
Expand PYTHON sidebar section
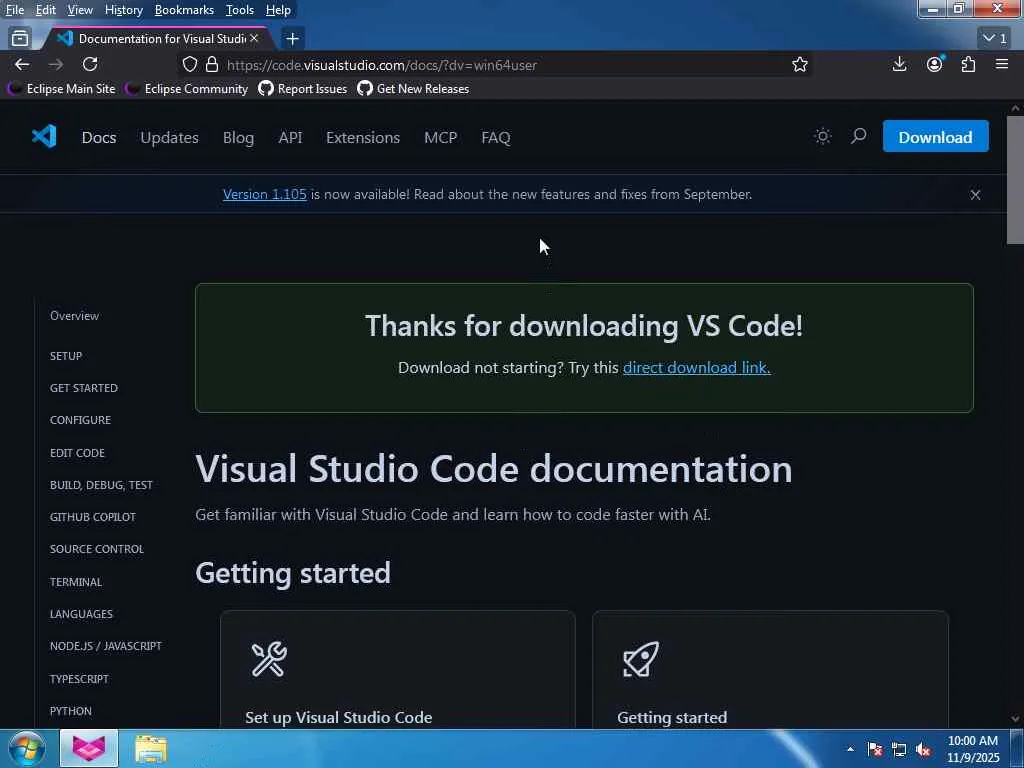point(71,711)
